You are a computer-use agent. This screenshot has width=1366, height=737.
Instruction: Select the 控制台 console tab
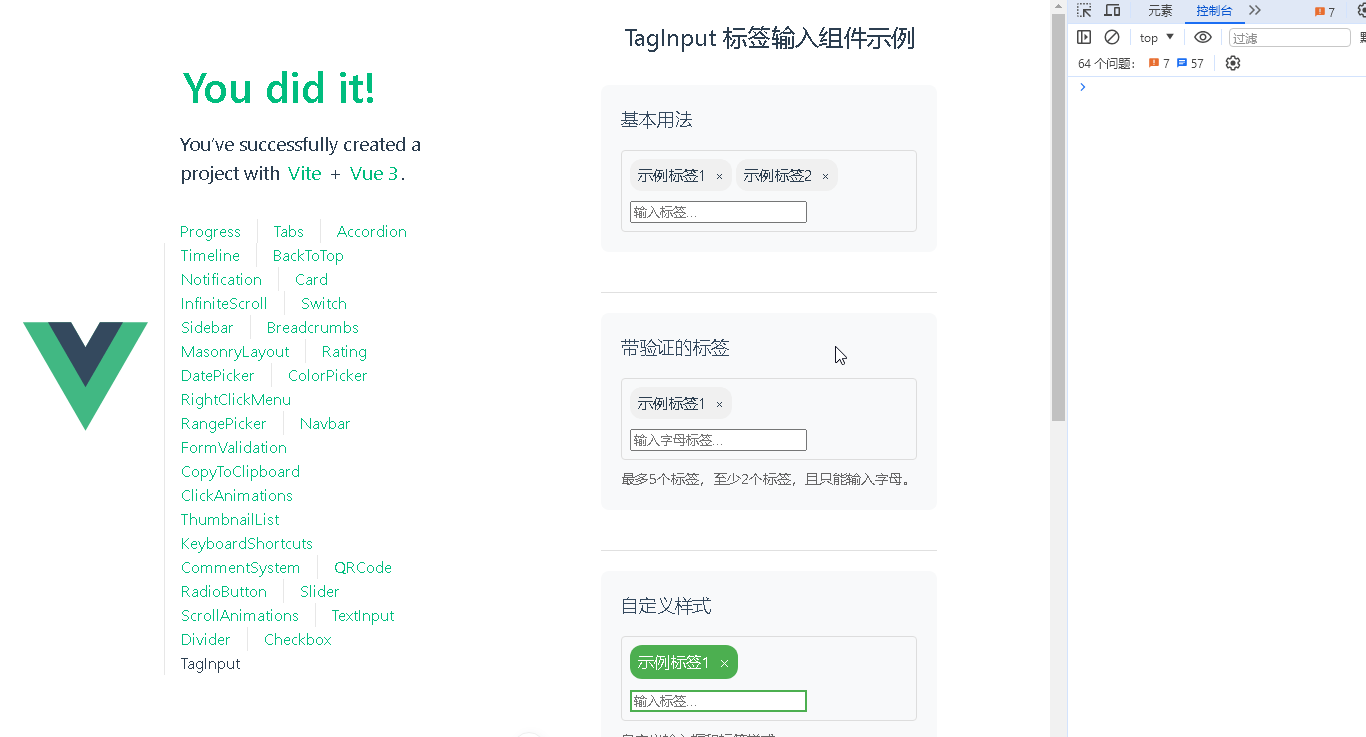coord(1214,11)
